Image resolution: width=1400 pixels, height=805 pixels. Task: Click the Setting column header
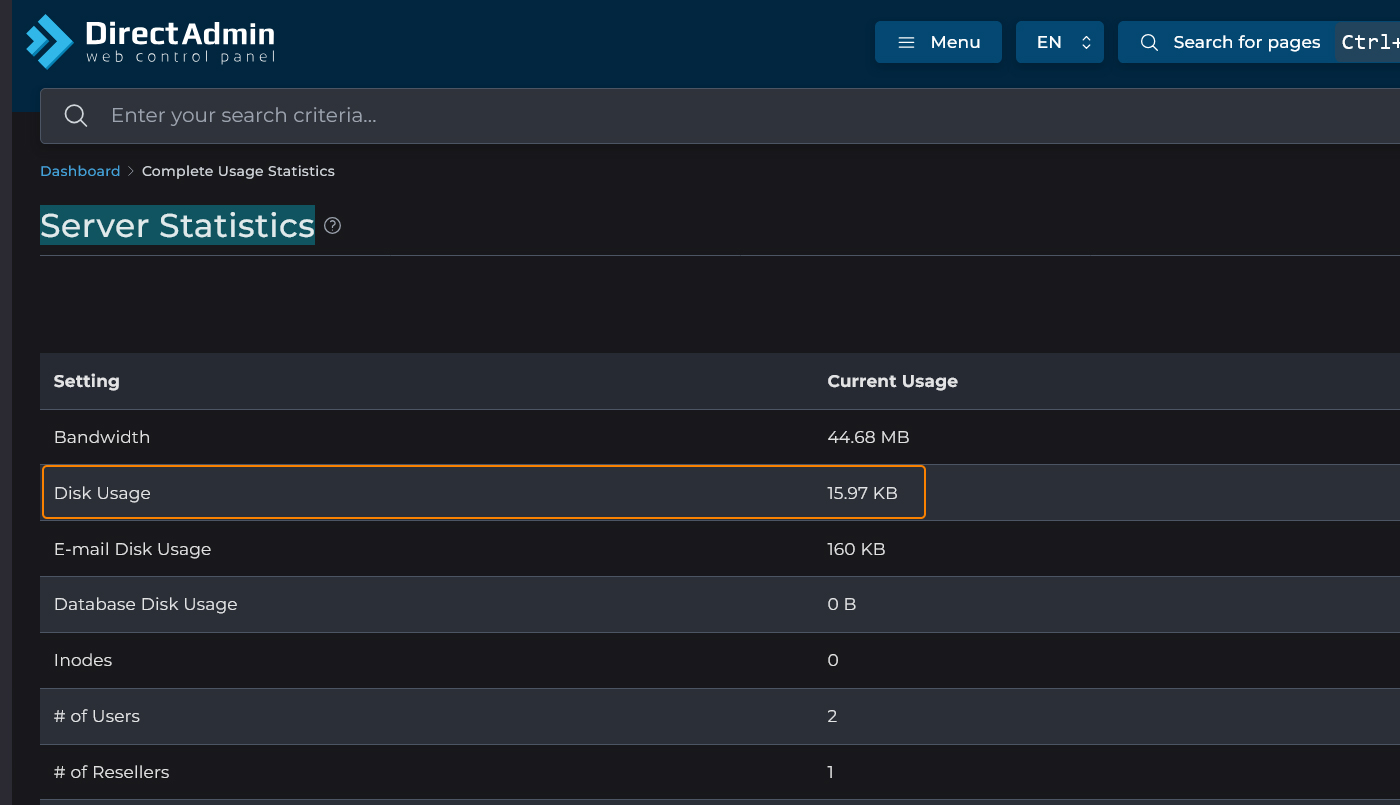tap(86, 381)
